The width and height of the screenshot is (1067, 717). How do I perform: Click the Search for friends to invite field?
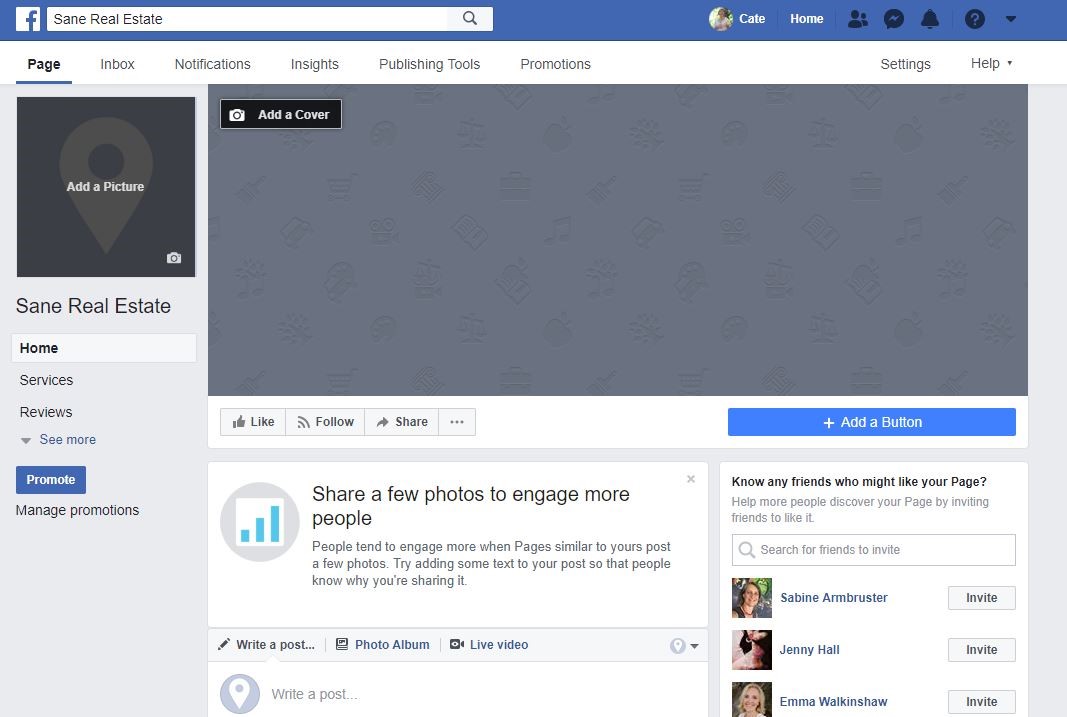[x=874, y=550]
